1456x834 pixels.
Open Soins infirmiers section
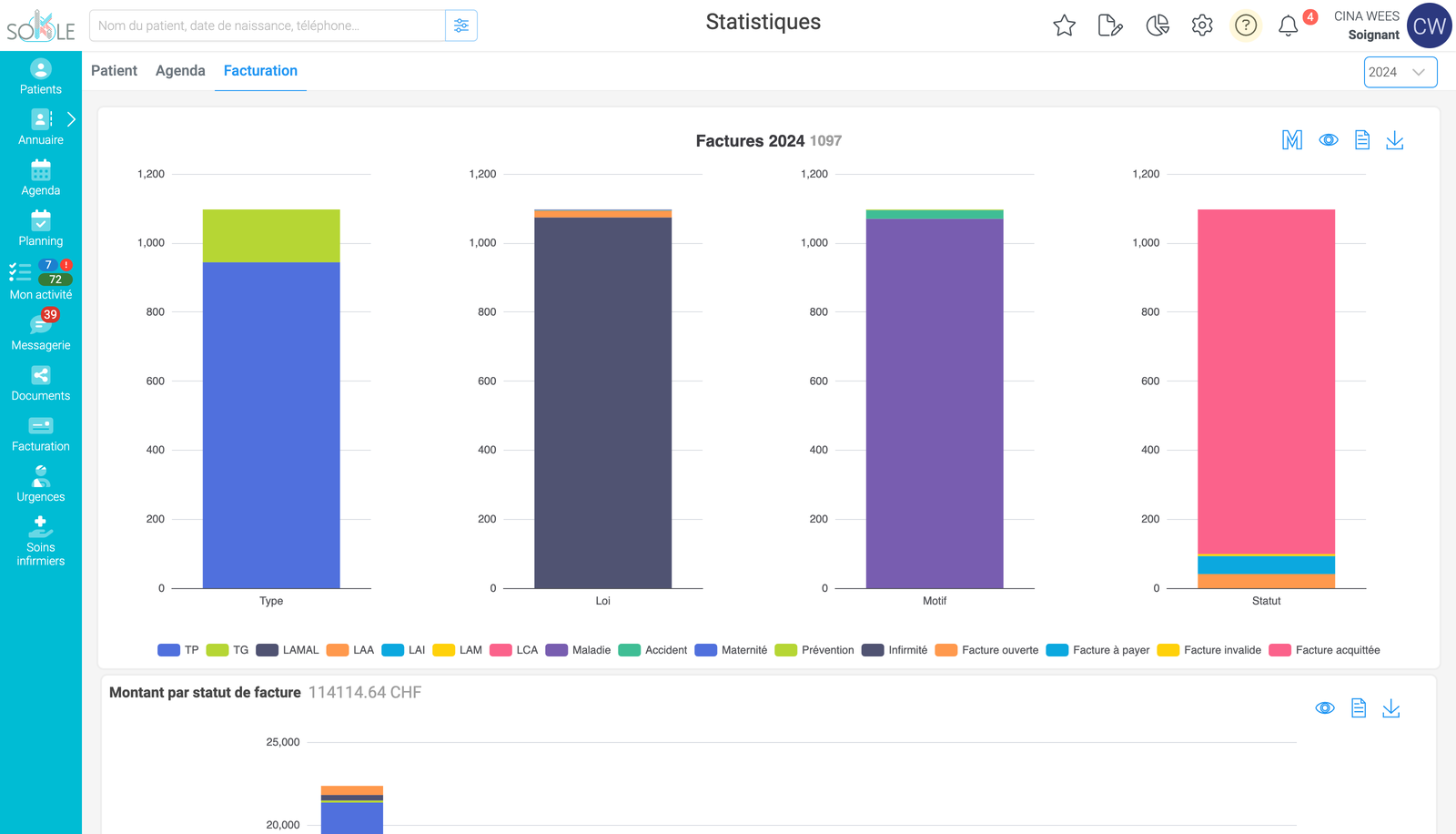41,542
